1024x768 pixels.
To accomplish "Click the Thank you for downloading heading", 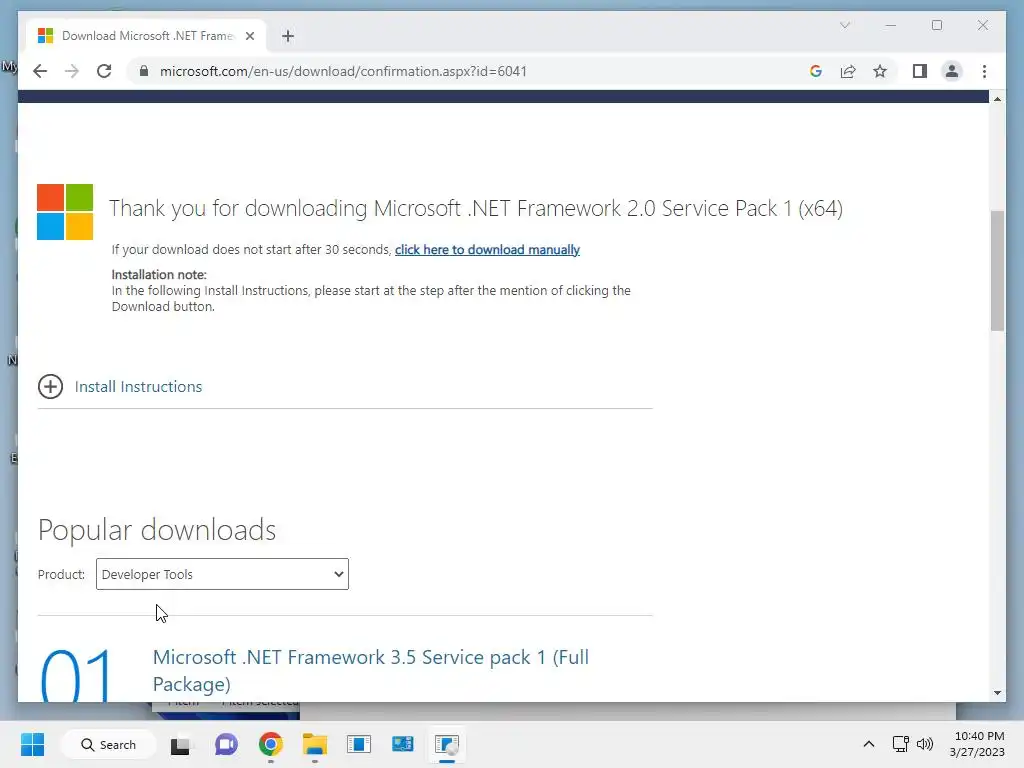I will point(475,208).
